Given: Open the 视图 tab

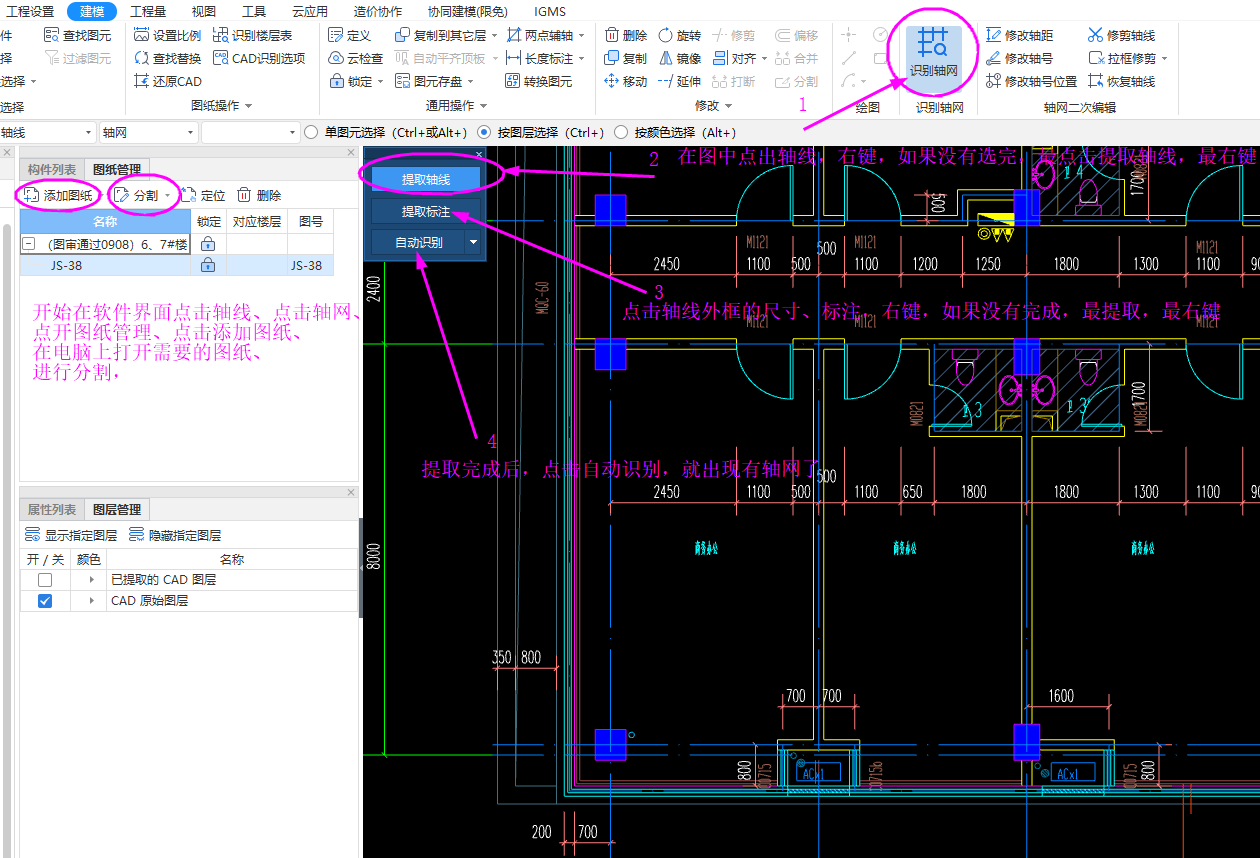Looking at the screenshot, I should [203, 11].
